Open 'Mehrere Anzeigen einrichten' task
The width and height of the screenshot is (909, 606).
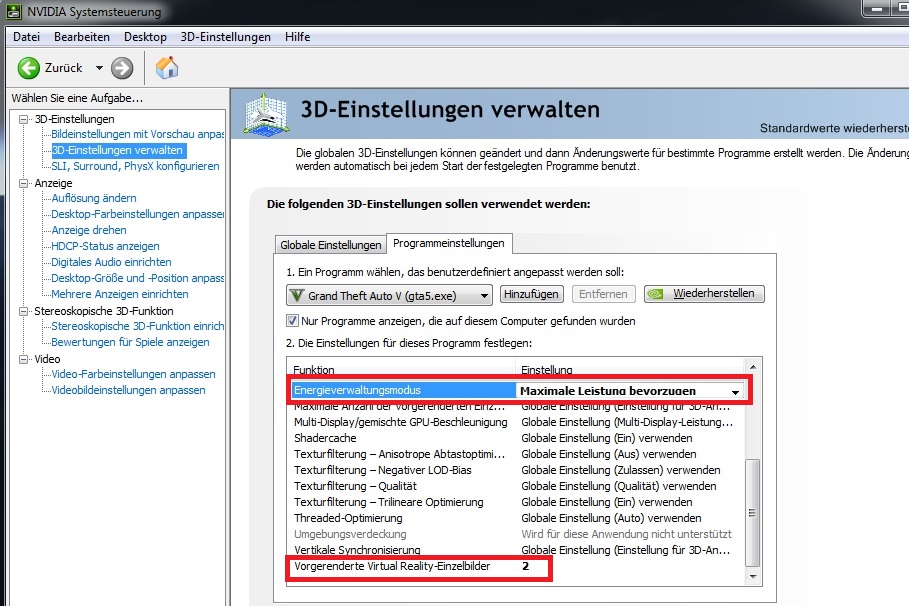119,294
